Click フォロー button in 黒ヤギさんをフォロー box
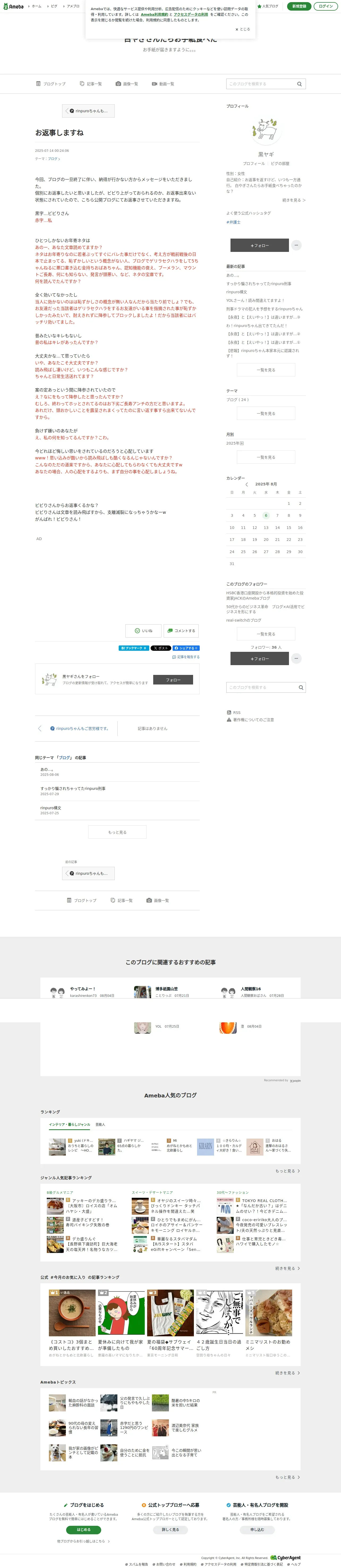 pos(172,680)
